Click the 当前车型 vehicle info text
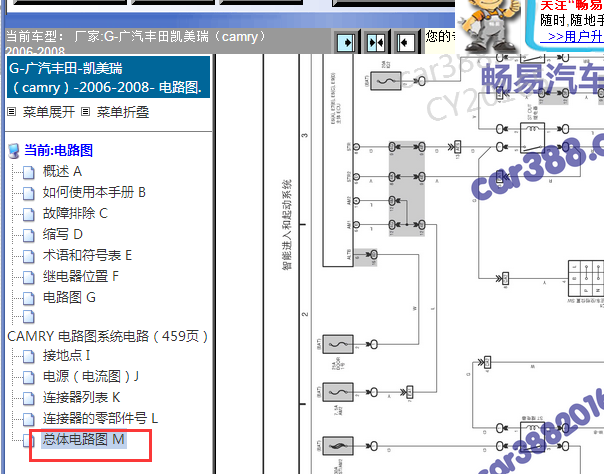Image resolution: width=604 pixels, height=474 pixels. [136, 42]
